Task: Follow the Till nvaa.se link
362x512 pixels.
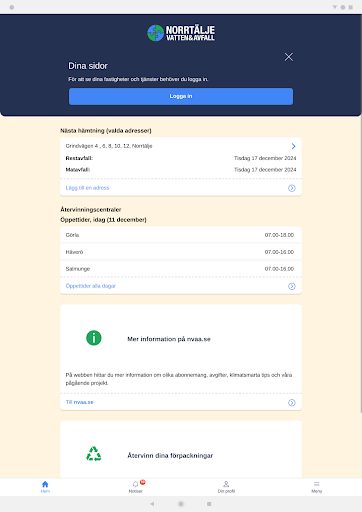Action: point(79,402)
